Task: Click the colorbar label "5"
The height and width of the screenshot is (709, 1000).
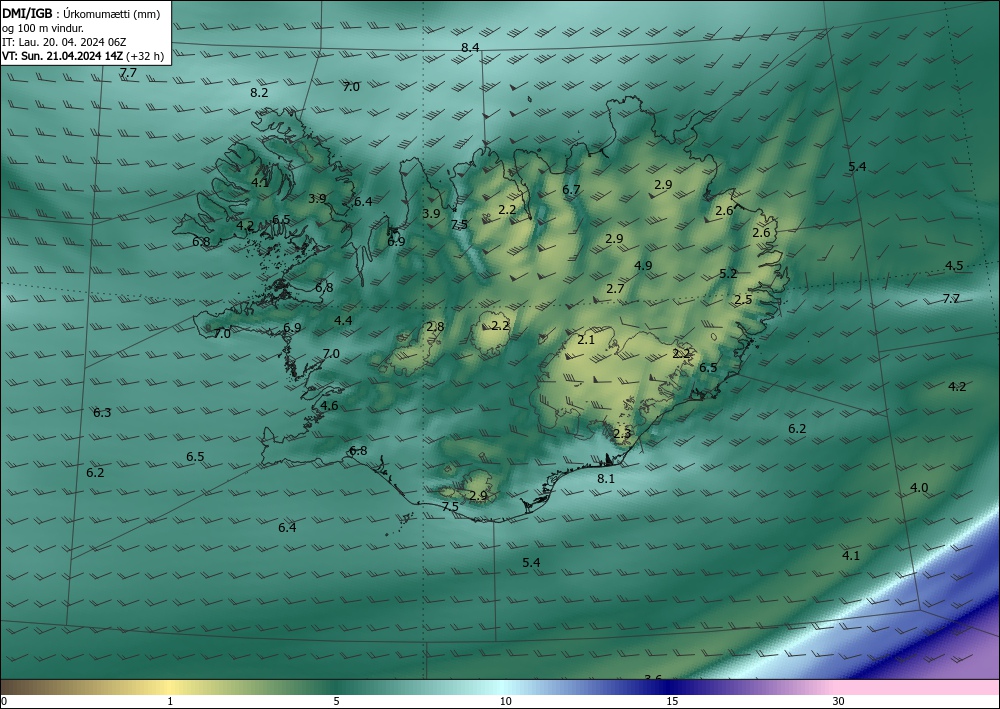Action: coord(336,701)
